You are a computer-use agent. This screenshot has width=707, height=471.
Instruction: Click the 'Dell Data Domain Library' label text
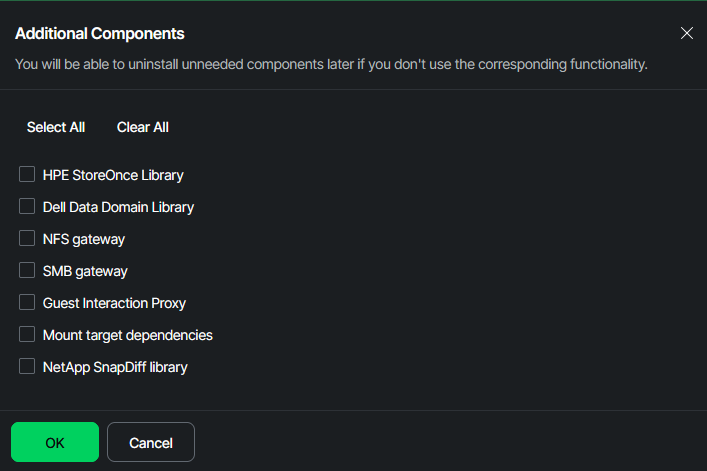tap(118, 207)
